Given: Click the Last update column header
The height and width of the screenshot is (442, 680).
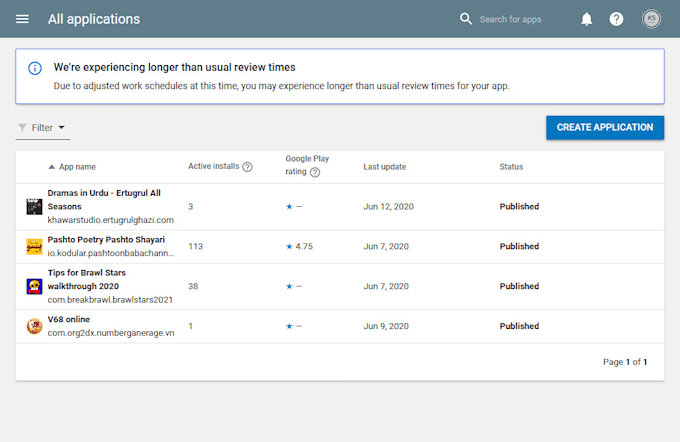Looking at the screenshot, I should 385,167.
